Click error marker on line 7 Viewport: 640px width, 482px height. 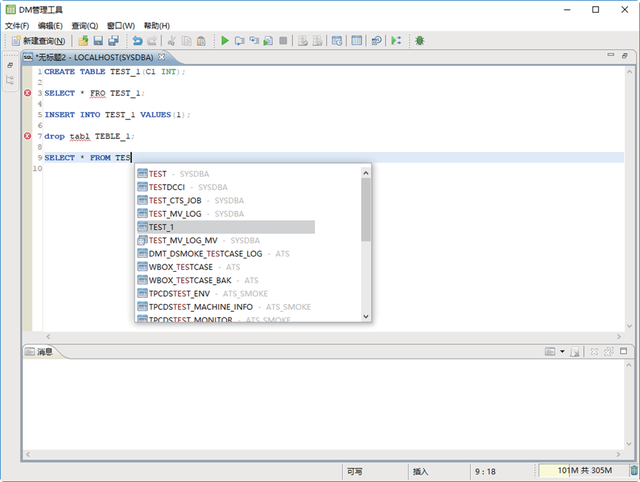coord(27,136)
